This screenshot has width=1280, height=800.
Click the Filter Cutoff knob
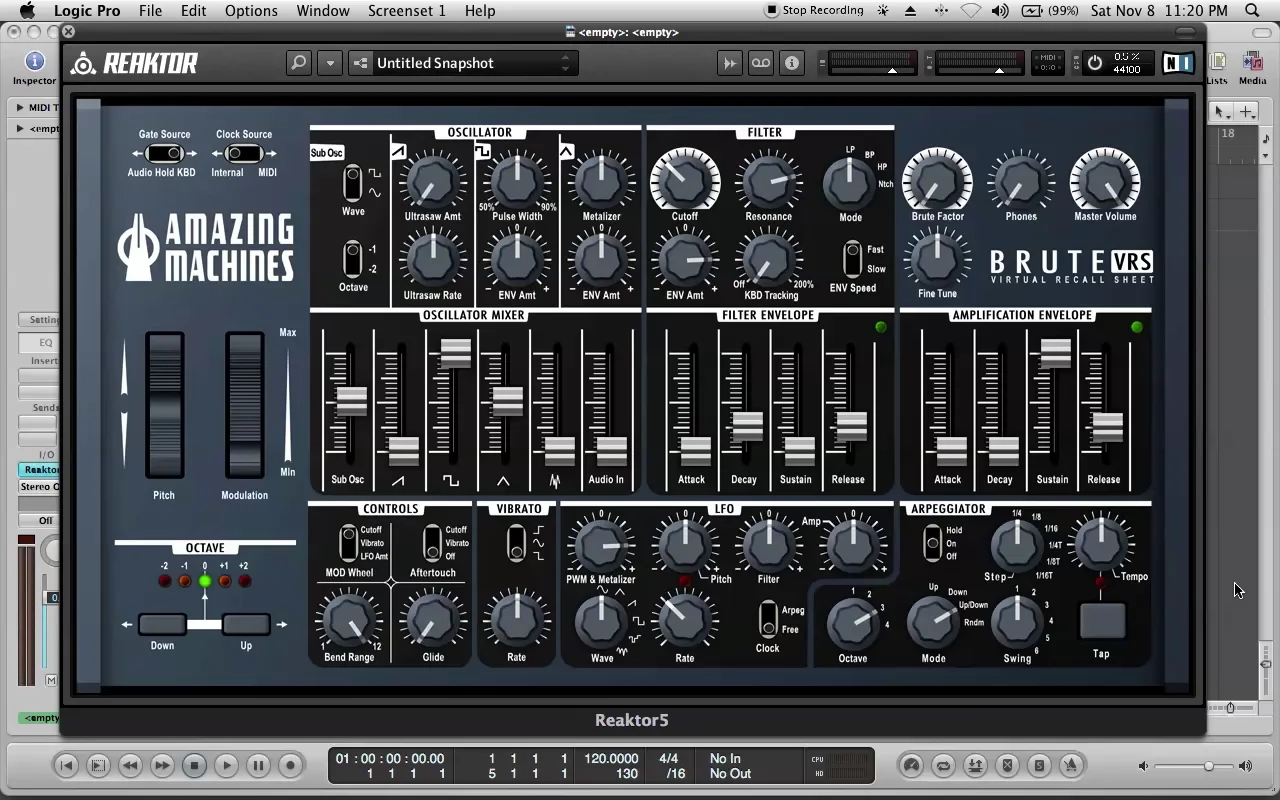tap(685, 181)
